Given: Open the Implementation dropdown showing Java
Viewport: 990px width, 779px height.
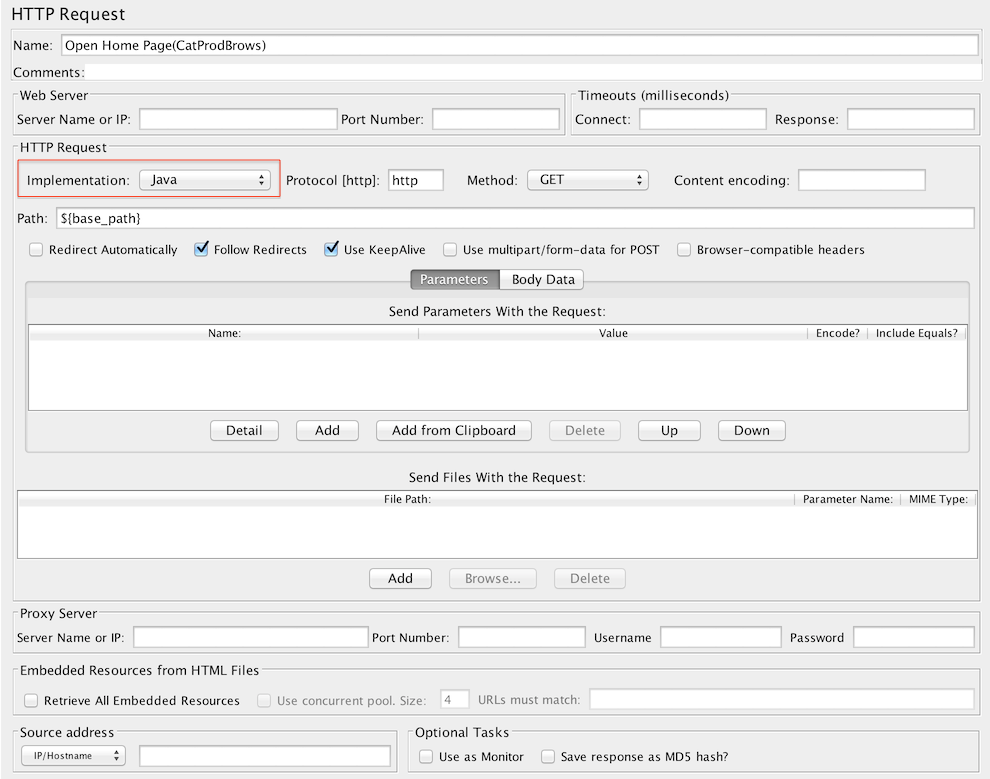Looking at the screenshot, I should (x=205, y=180).
